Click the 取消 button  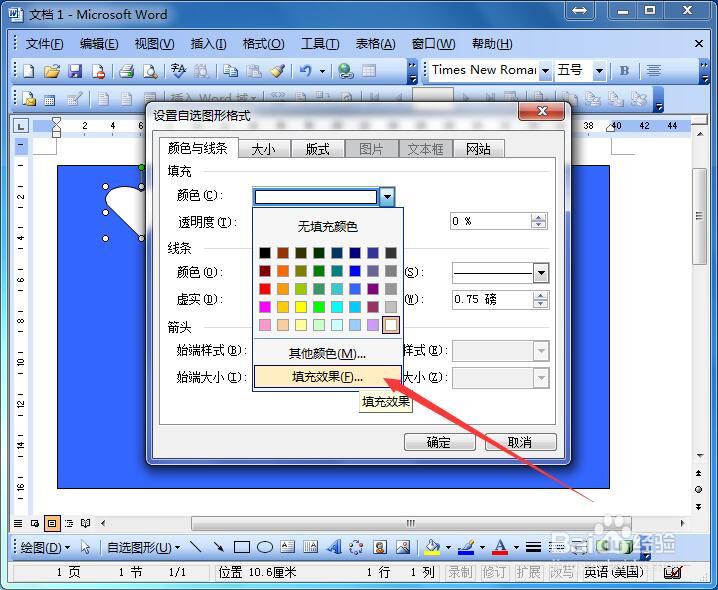[521, 442]
